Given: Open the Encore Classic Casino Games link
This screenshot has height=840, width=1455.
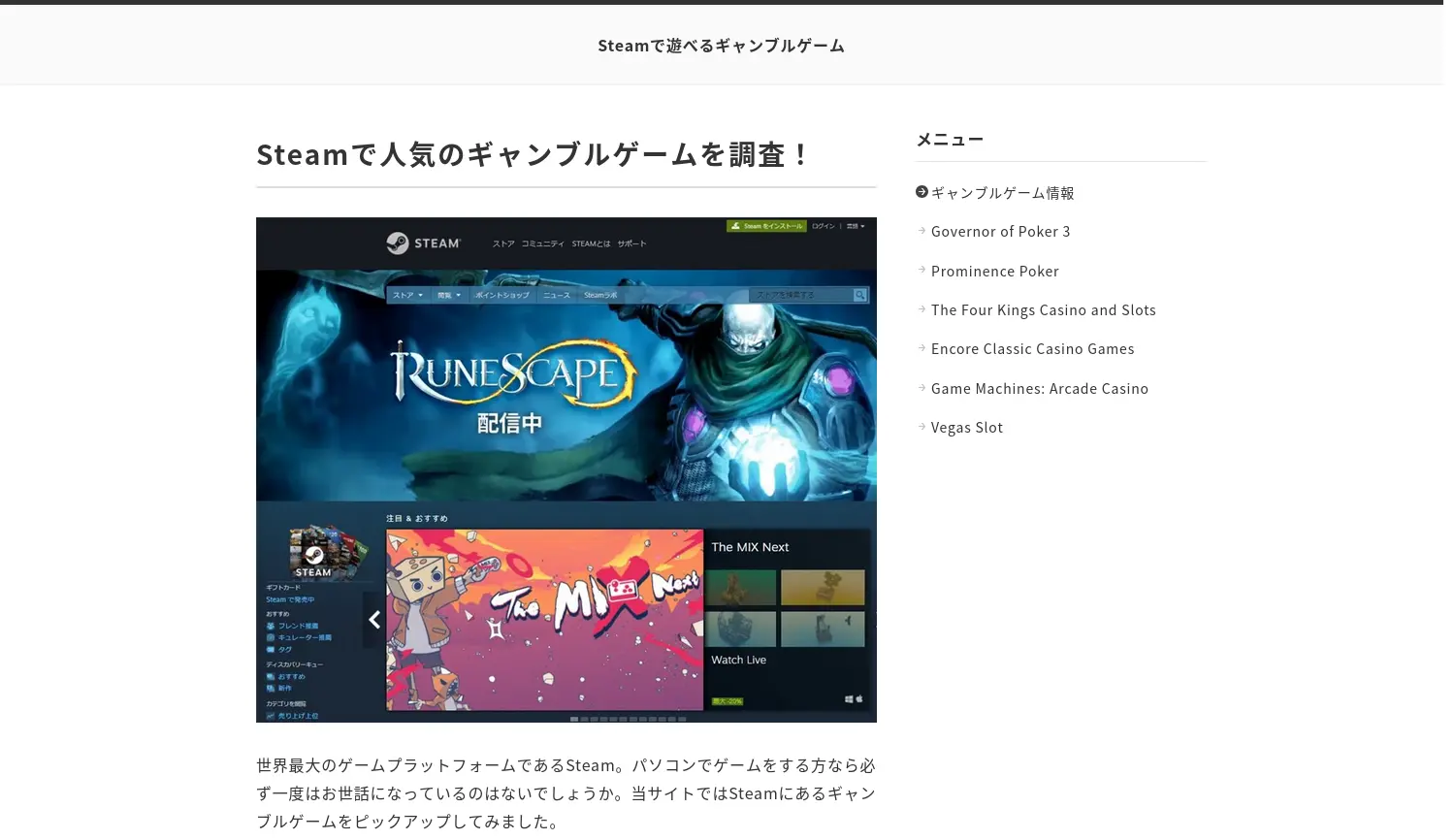Looking at the screenshot, I should point(1032,349).
